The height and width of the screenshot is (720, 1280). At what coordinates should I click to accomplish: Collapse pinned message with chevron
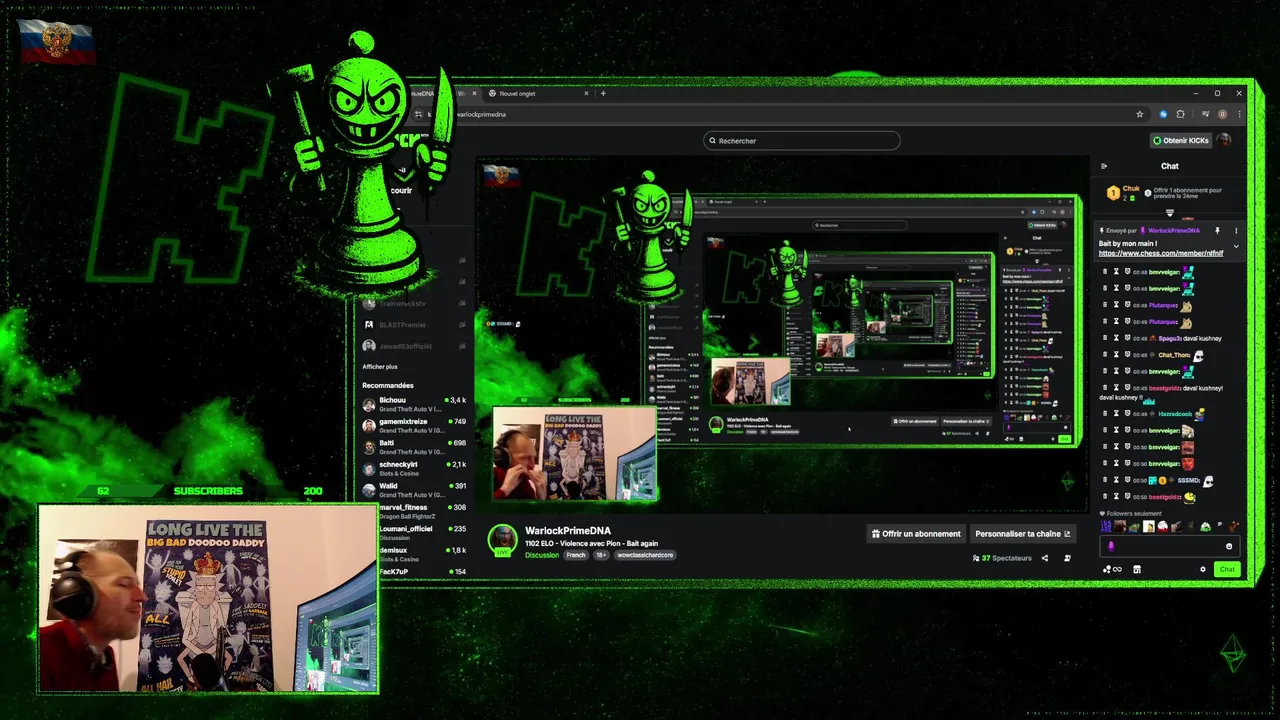(1236, 246)
